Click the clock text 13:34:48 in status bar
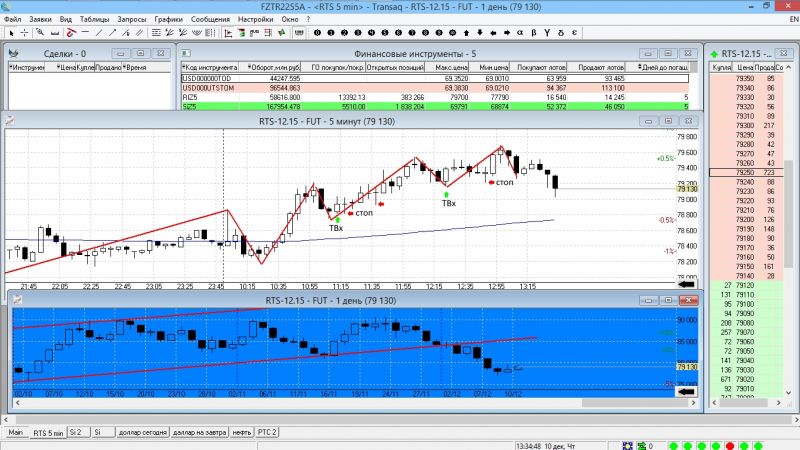This screenshot has width=800, height=450. (x=529, y=446)
